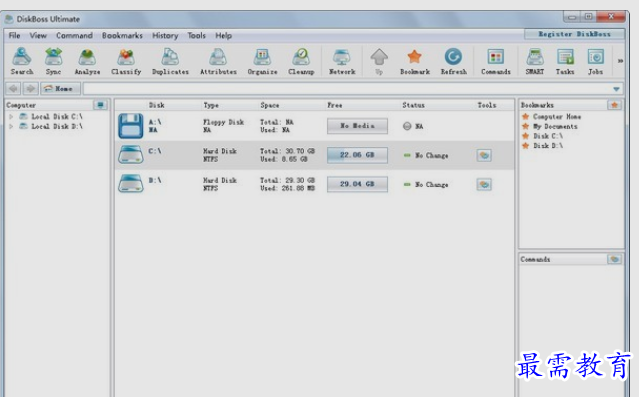The image size is (639, 397).
Task: Open the Disk C:\ bookmark
Action: [x=548, y=136]
